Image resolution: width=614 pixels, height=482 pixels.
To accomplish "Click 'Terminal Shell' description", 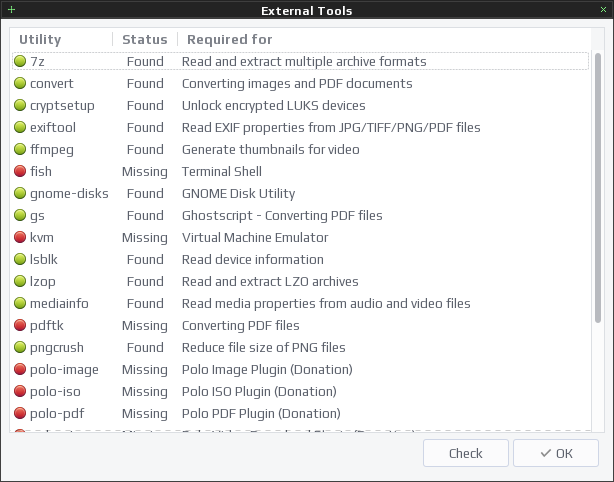I will pos(222,171).
